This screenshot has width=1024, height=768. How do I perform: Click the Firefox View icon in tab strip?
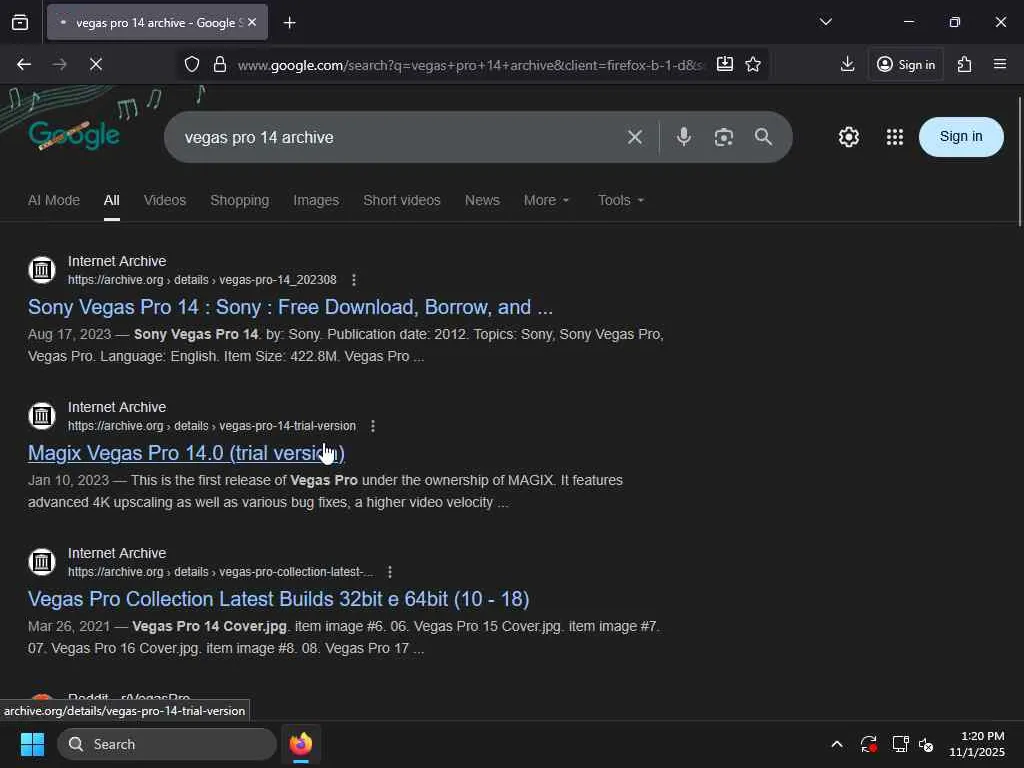20,22
